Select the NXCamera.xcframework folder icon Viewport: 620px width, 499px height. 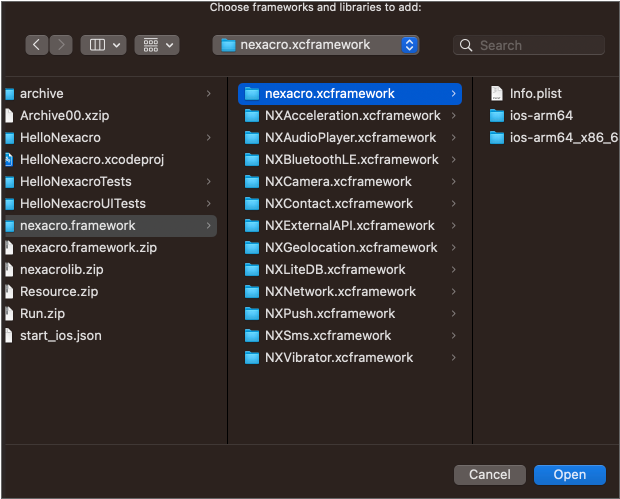click(253, 181)
